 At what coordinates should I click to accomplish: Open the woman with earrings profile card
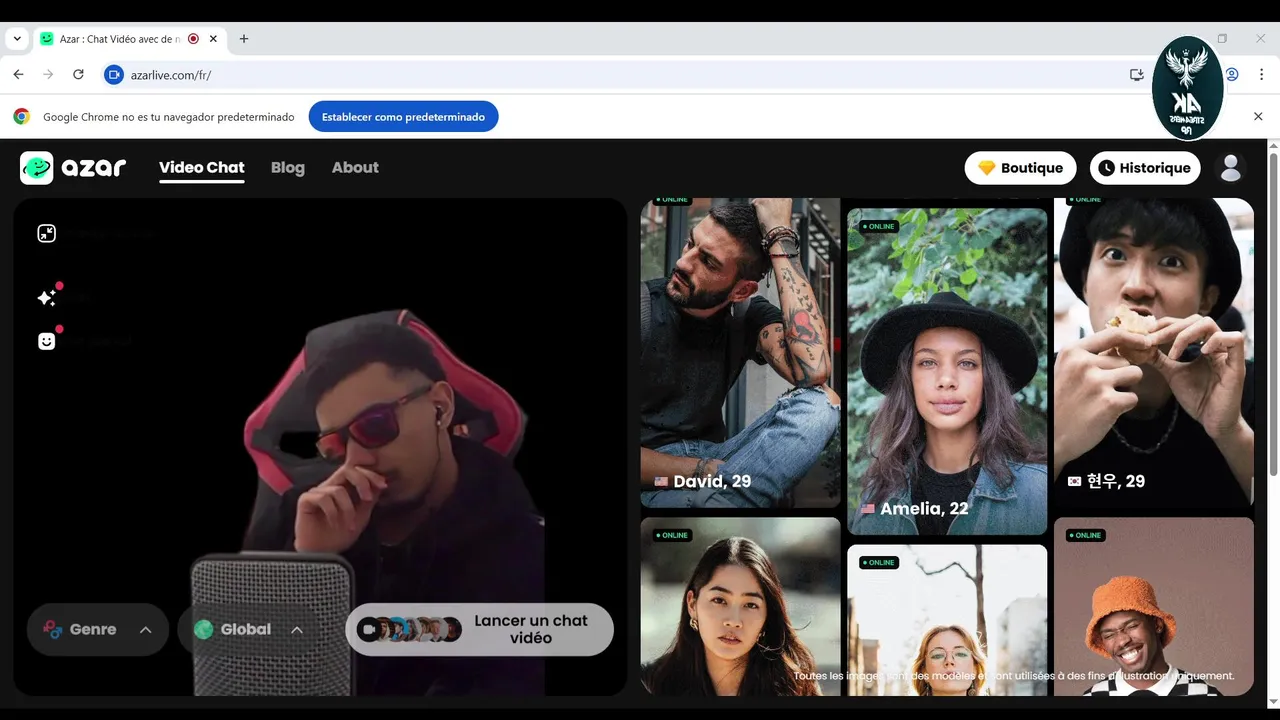(740, 606)
